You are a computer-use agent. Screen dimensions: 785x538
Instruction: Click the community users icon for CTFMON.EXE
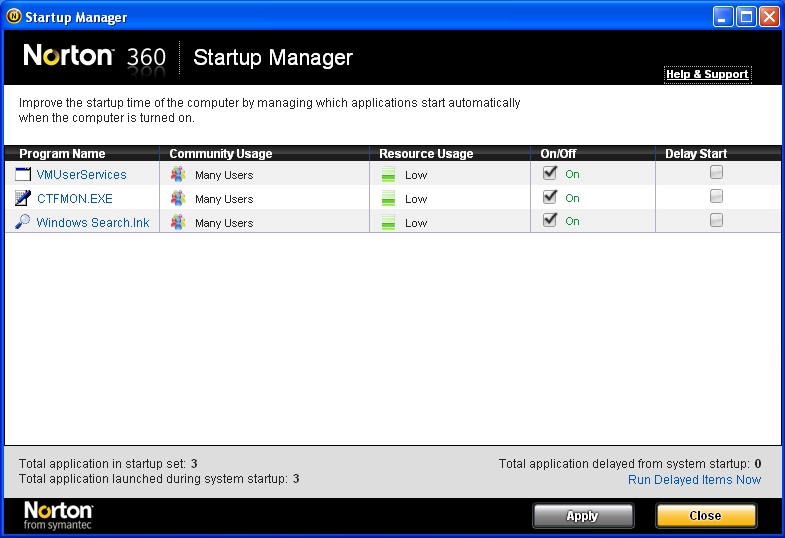pyautogui.click(x=178, y=198)
